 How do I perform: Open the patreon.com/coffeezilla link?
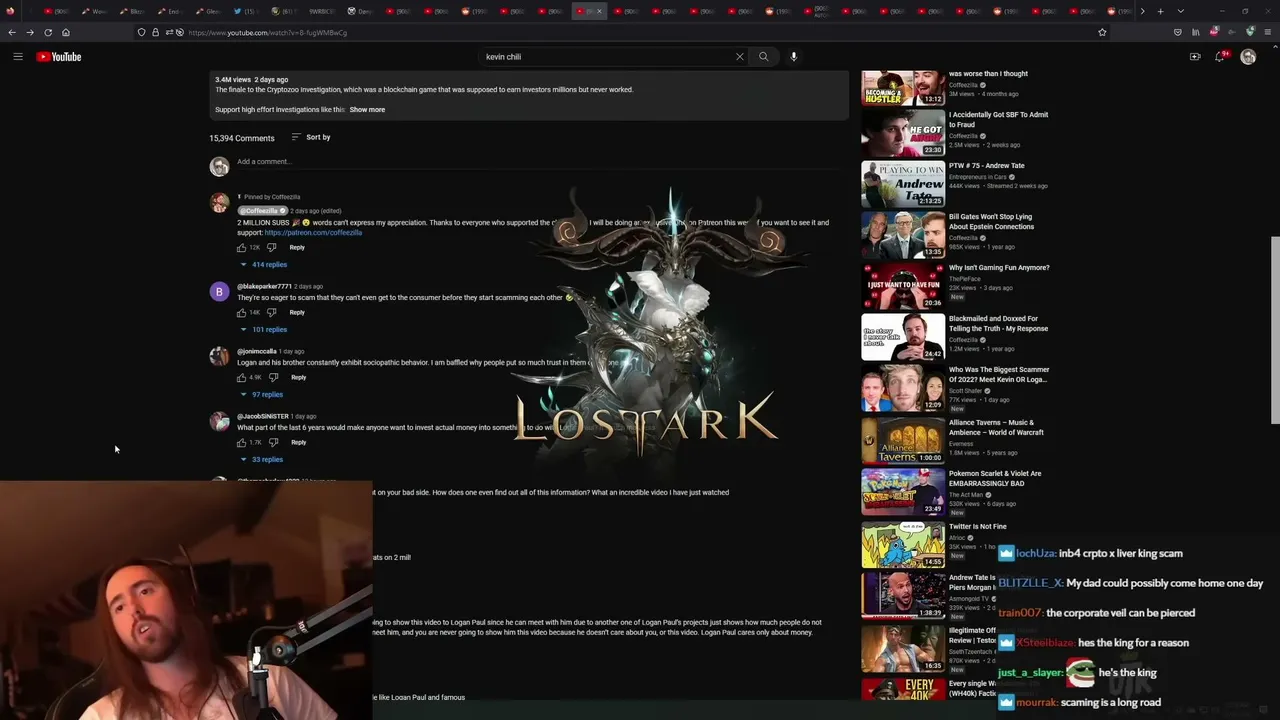tap(313, 233)
